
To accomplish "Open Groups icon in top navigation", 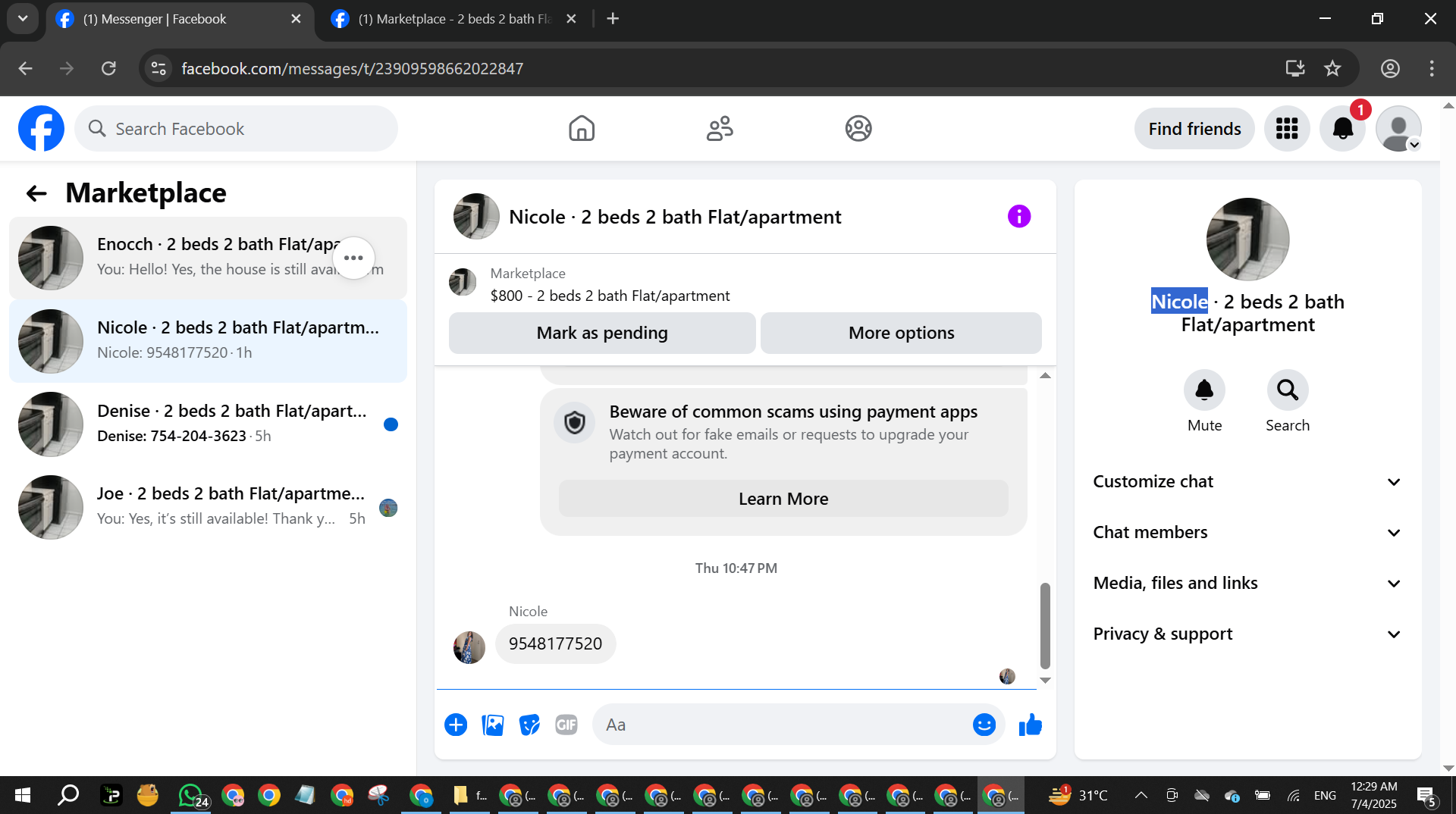I will [858, 128].
